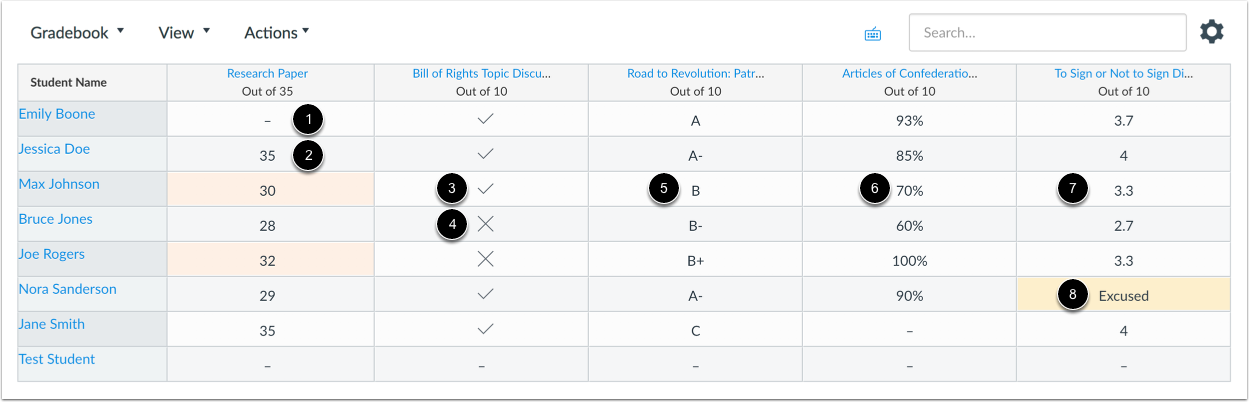Click the incomplete X mark for Joe Rogers
Viewport: 1249px width, 402px height.
pos(485,260)
